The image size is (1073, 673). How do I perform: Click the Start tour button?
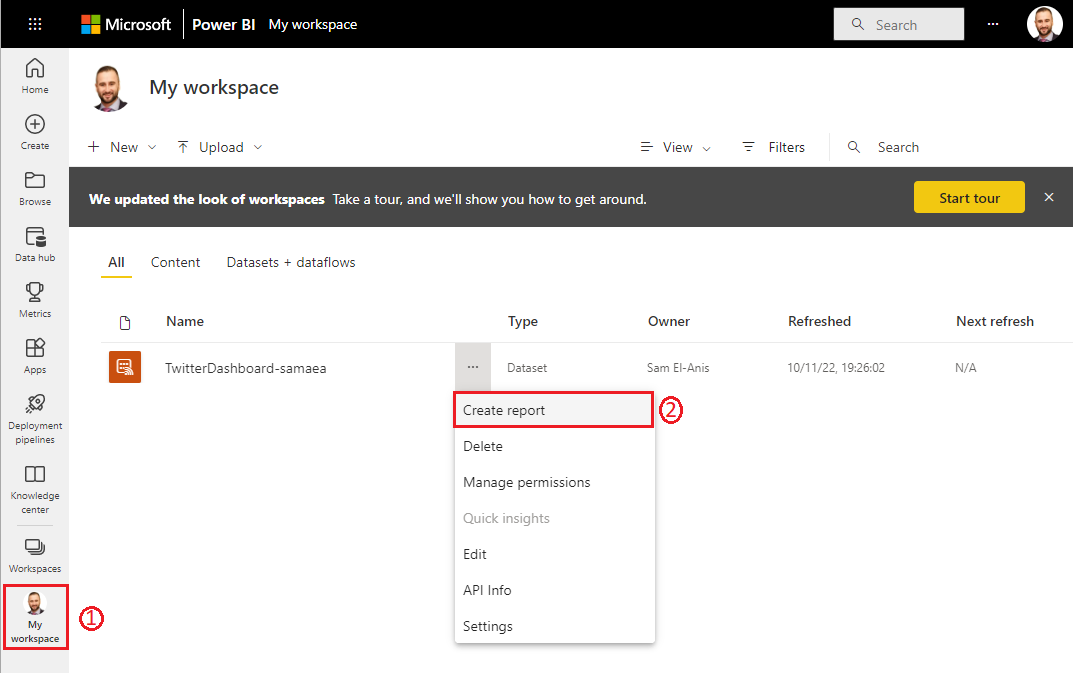tap(969, 198)
